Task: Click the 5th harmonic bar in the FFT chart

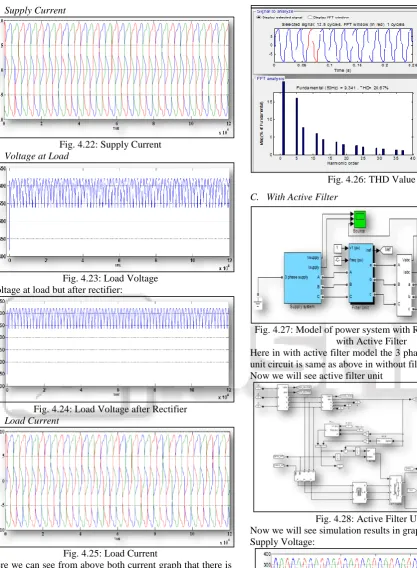Action: (297, 126)
